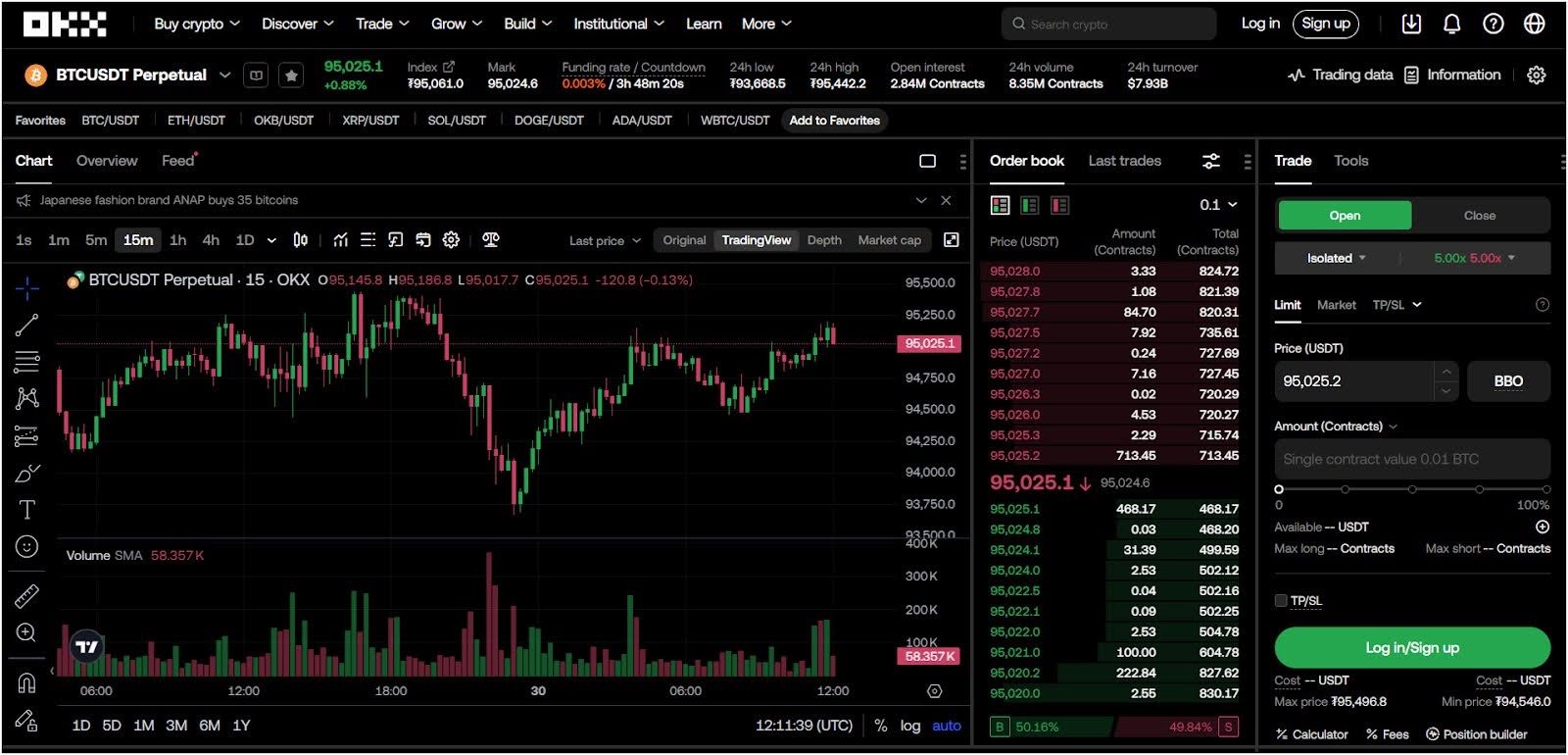Image resolution: width=1568 pixels, height=755 pixels.
Task: Switch chart to Market cap view
Action: point(889,240)
